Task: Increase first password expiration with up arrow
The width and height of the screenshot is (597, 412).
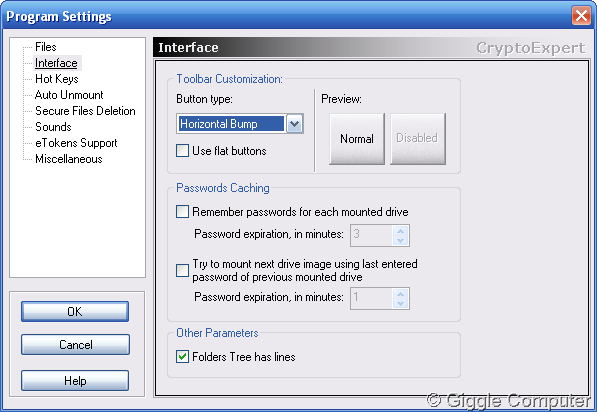Action: (401, 230)
